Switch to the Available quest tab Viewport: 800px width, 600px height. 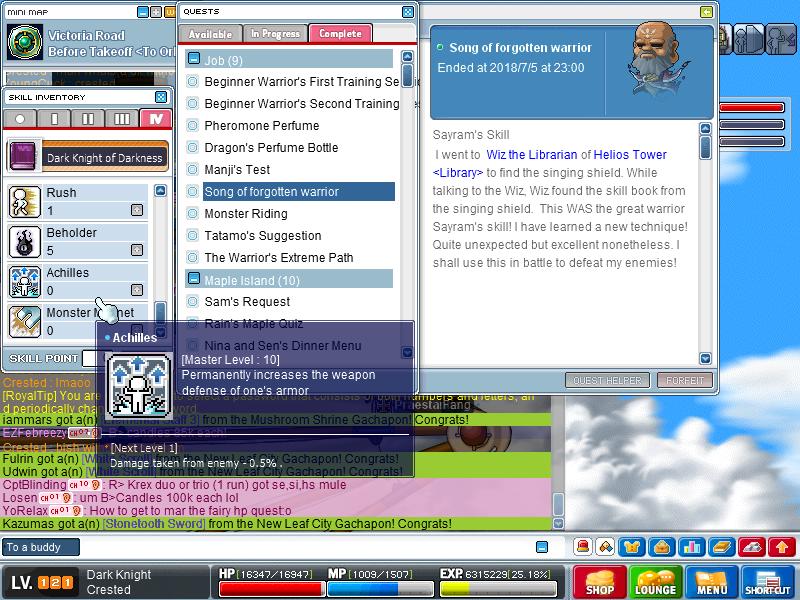211,32
